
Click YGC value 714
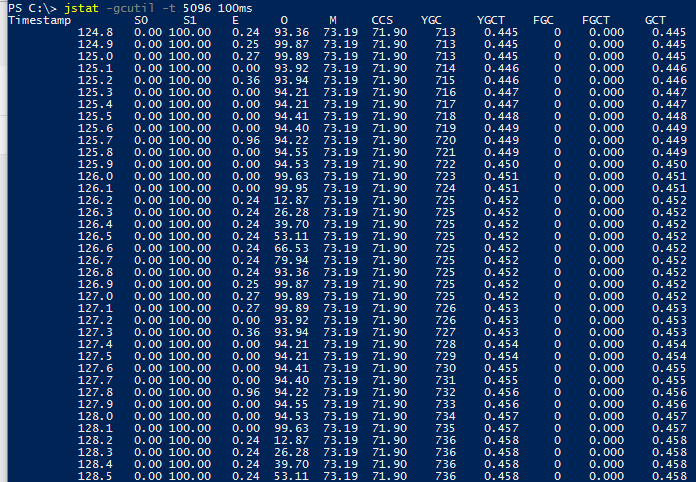click(x=445, y=68)
